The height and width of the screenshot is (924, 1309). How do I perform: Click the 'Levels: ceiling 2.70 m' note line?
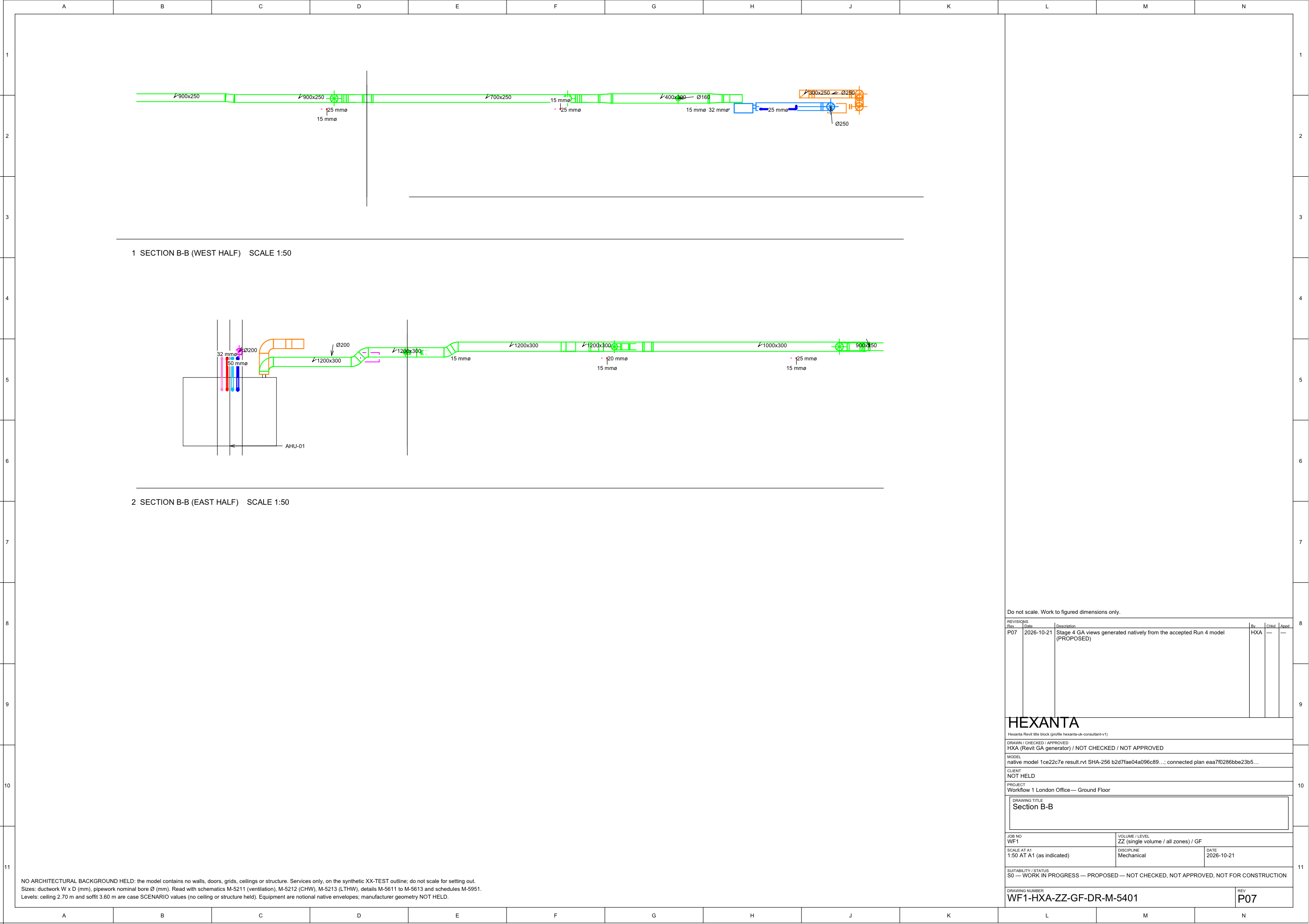[234, 897]
